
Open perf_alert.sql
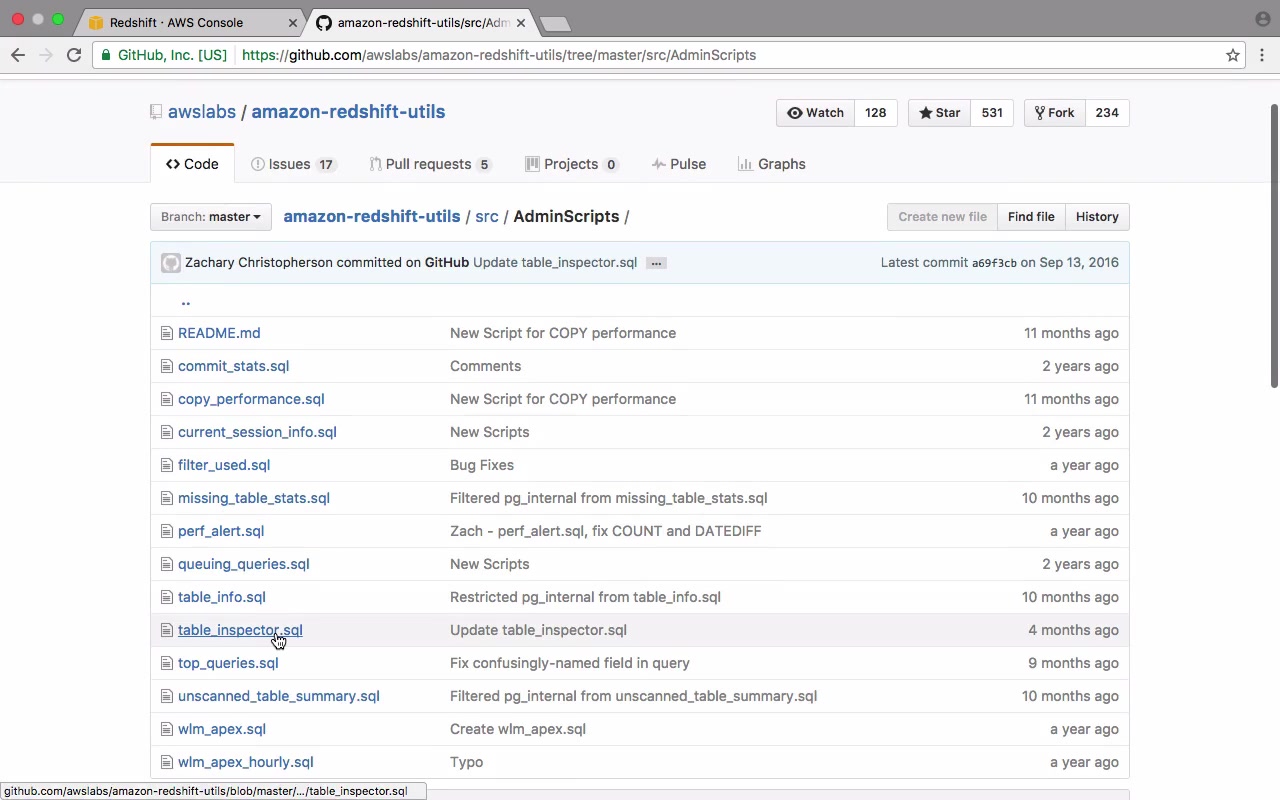tap(221, 531)
